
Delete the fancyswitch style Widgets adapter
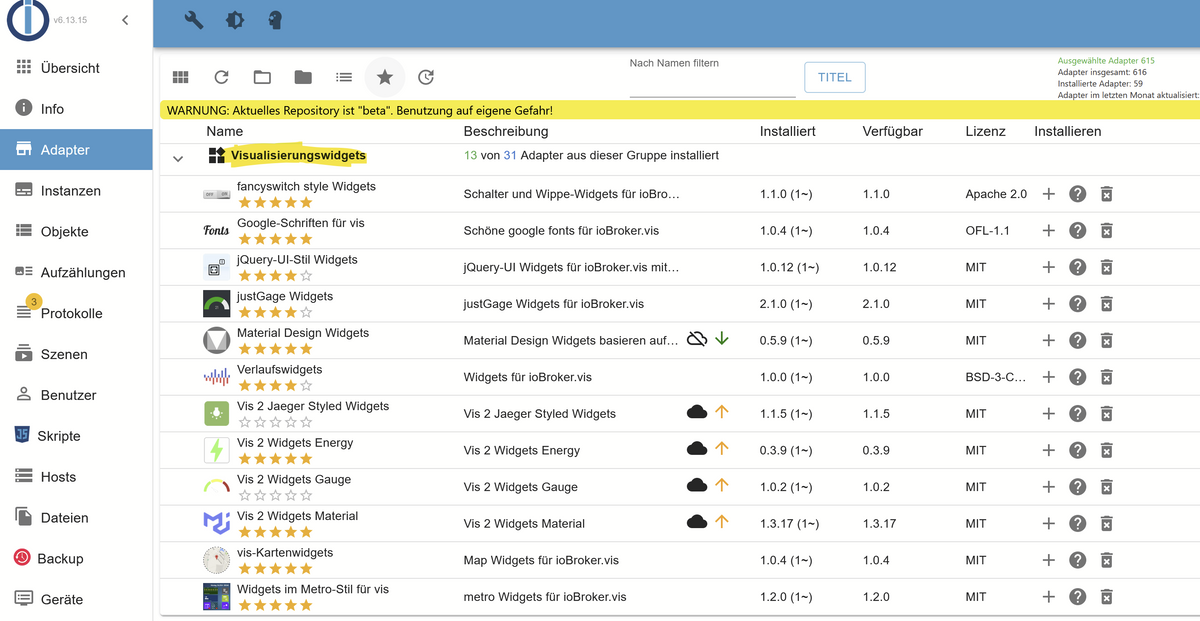tap(1107, 194)
